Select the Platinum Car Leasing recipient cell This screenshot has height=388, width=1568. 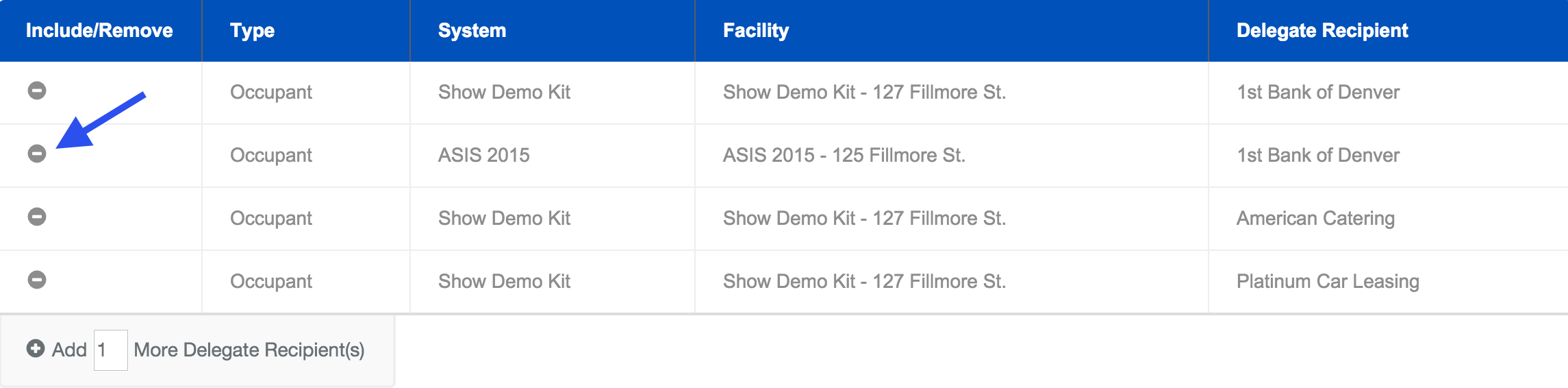click(x=1327, y=282)
